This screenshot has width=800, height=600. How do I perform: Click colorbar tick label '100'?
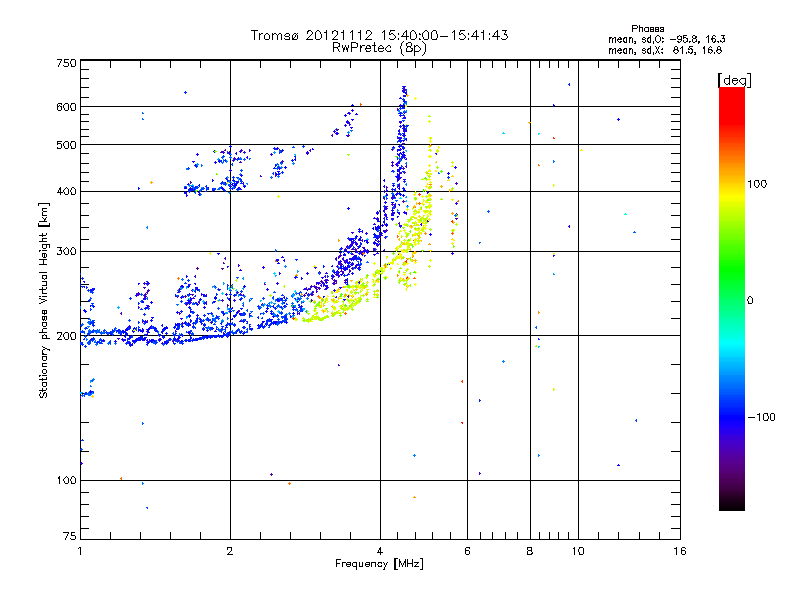[x=757, y=184]
